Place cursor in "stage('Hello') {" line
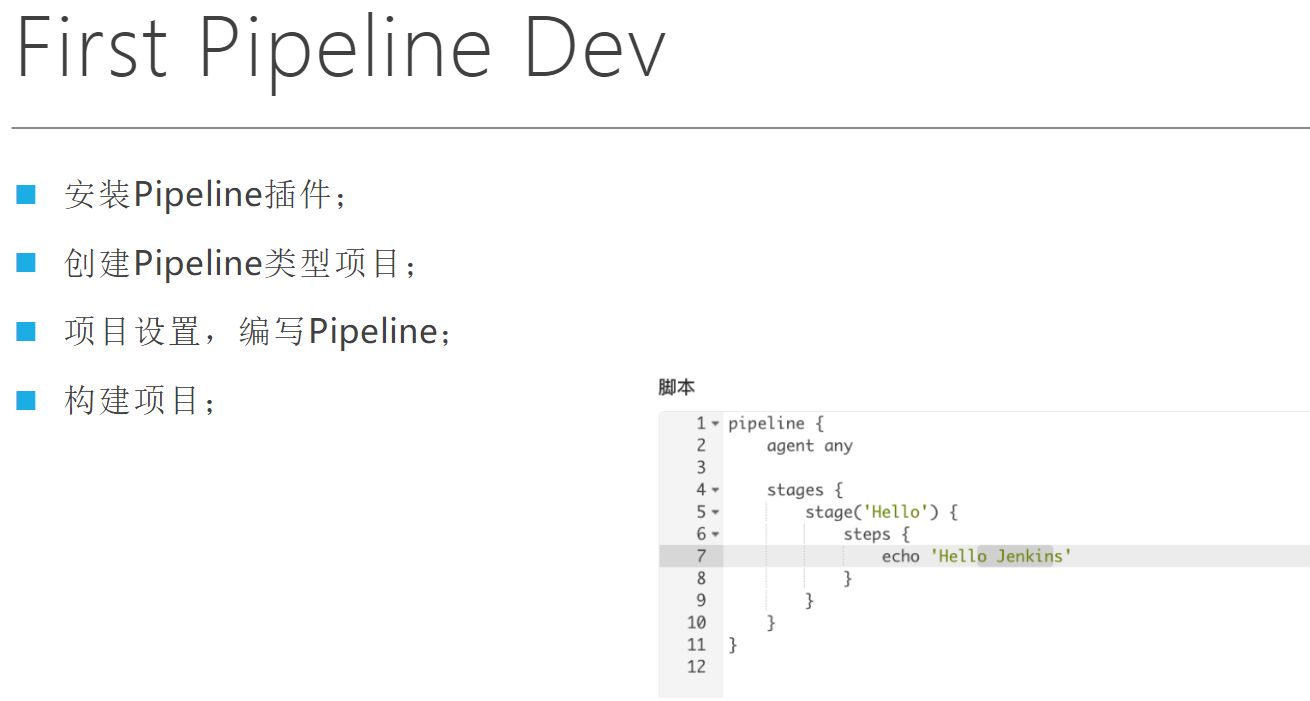Viewport: 1310px width, 701px height. [x=882, y=512]
